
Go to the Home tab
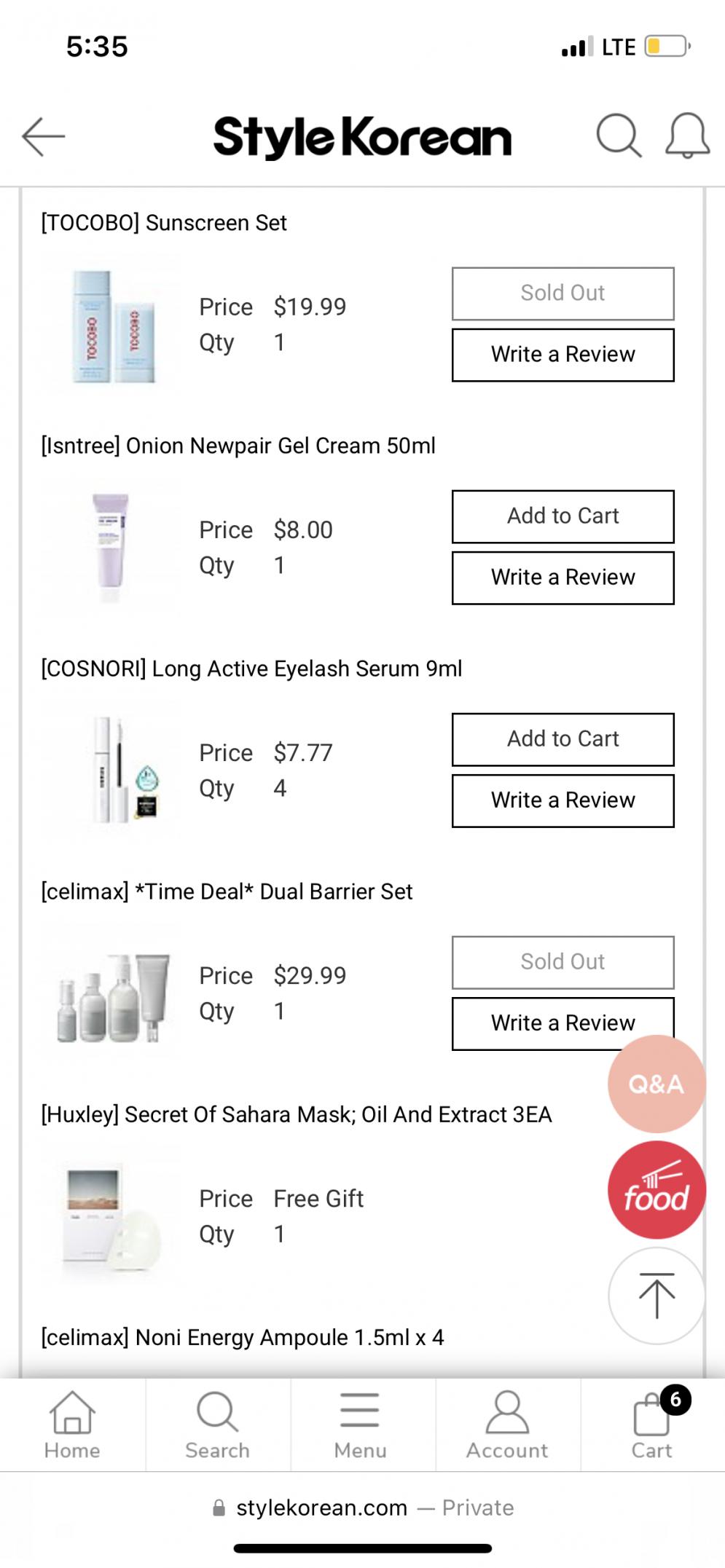tap(72, 1425)
